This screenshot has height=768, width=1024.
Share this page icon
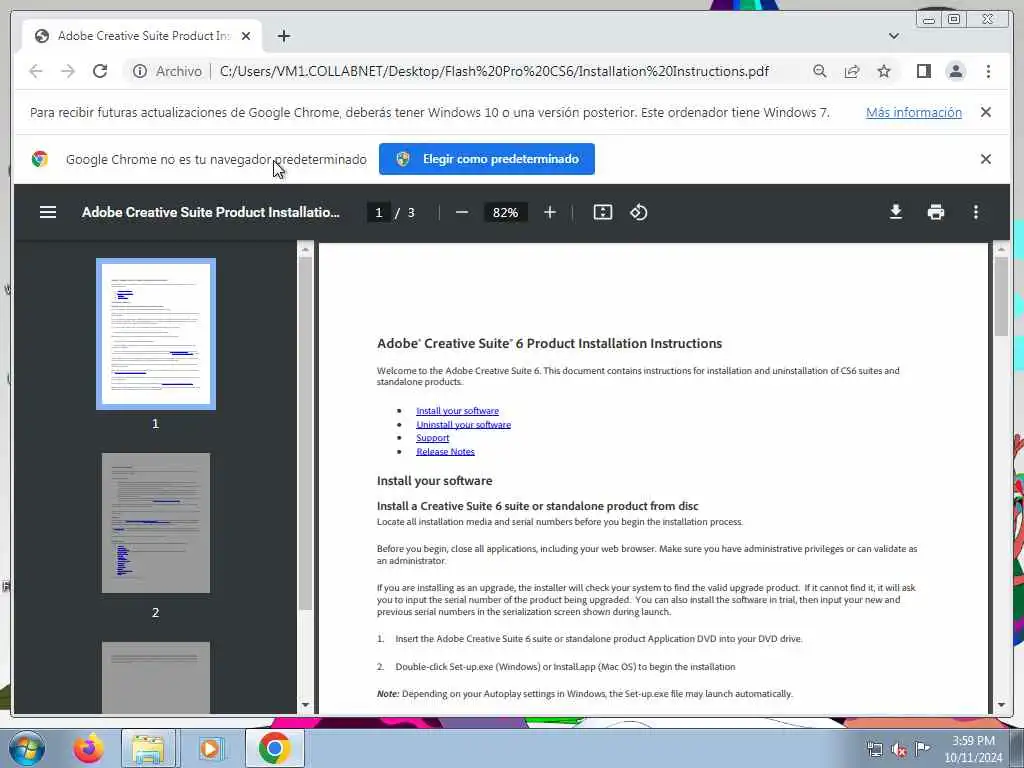coord(852,71)
